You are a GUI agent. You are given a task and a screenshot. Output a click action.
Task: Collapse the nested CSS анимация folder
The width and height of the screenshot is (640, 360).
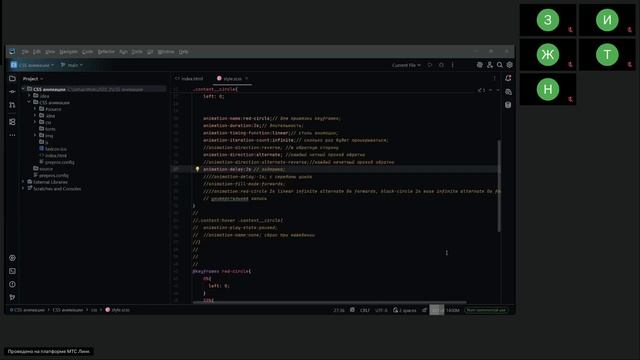point(29,102)
